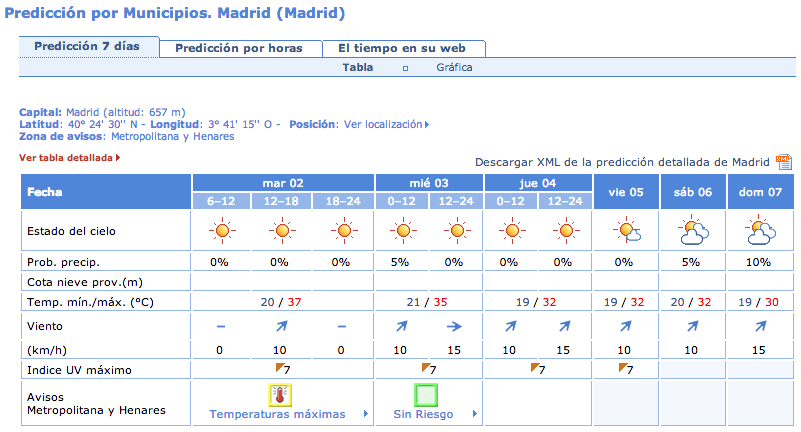Expand the Temperaturas máximas warning arrow
Viewport: 801px width, 432px height.
[366, 414]
